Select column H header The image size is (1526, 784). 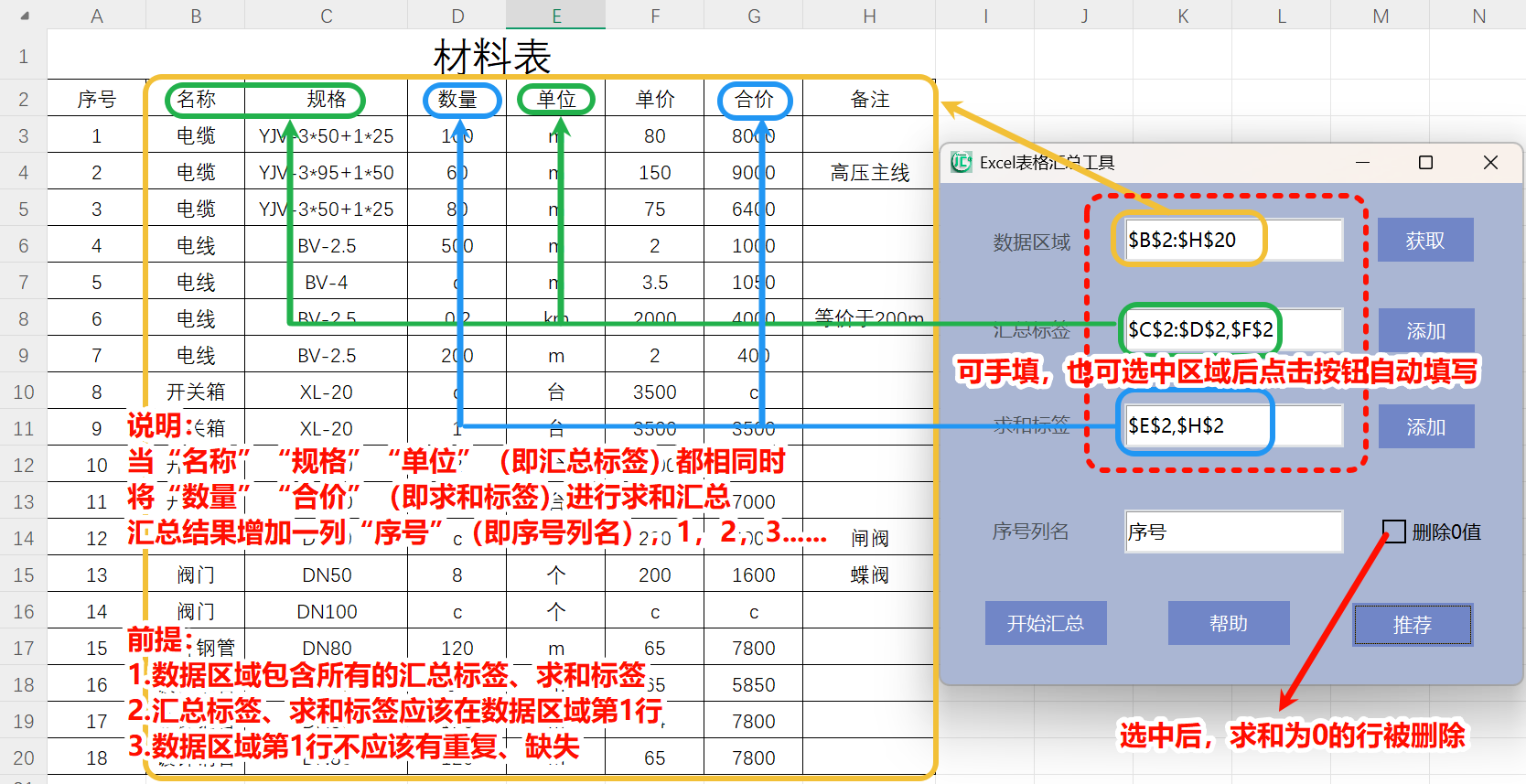(x=869, y=16)
